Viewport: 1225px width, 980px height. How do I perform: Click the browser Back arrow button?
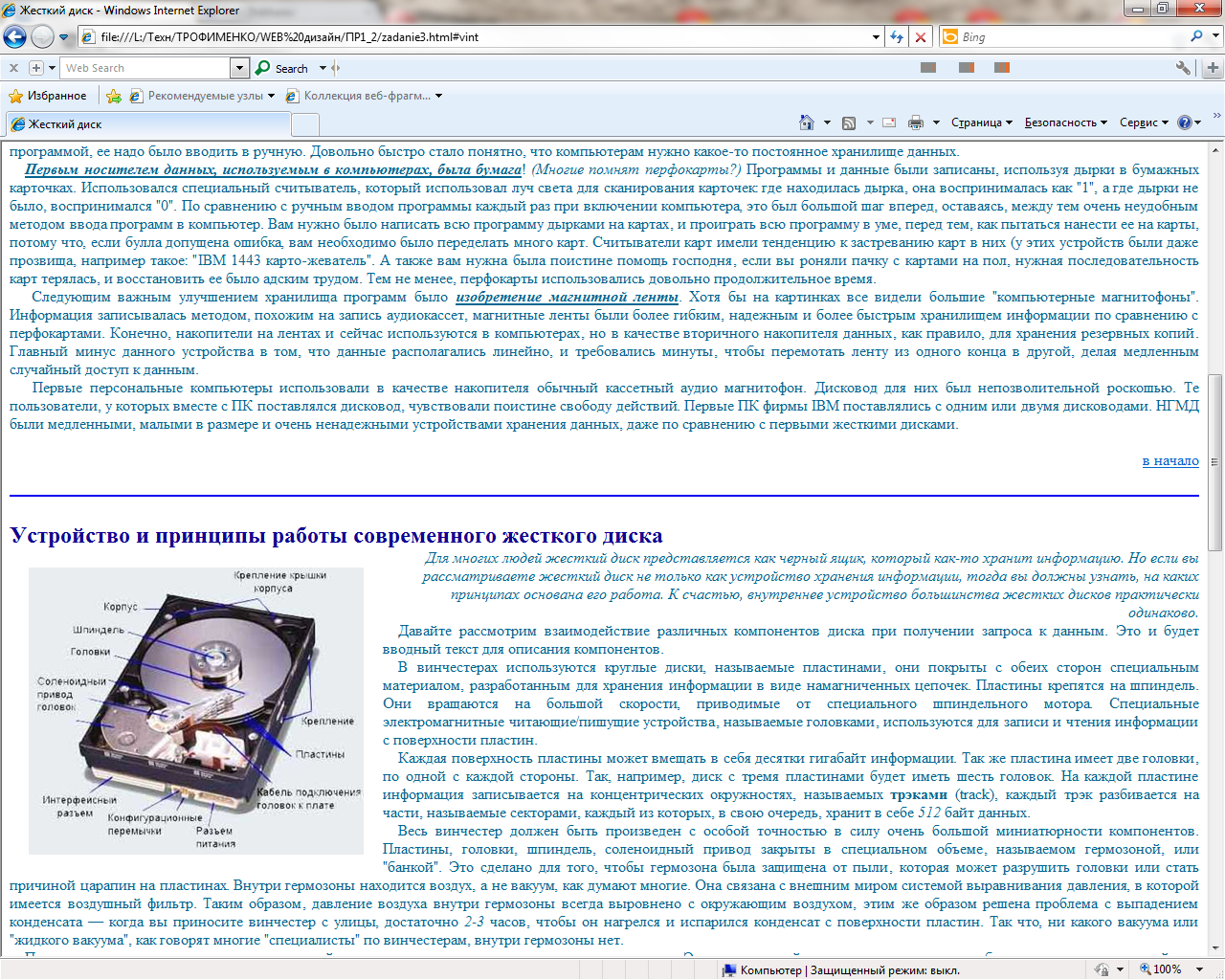(x=14, y=36)
